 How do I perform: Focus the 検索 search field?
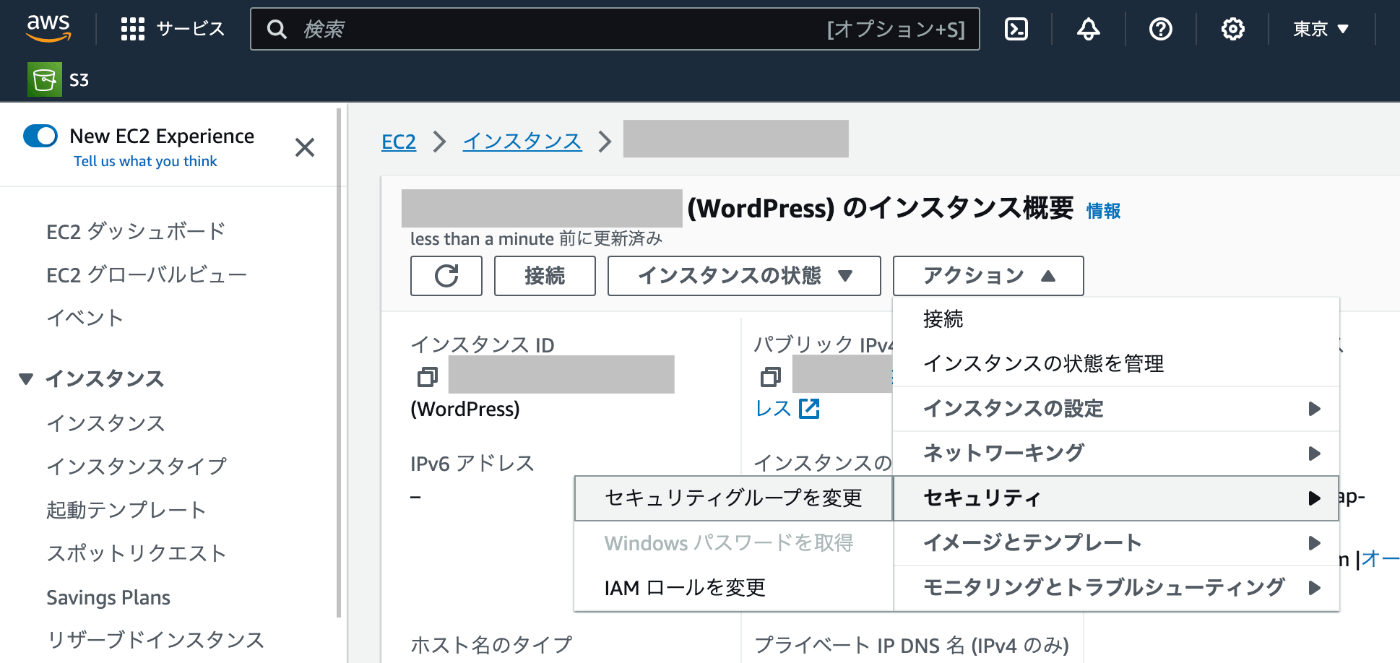tap(615, 29)
